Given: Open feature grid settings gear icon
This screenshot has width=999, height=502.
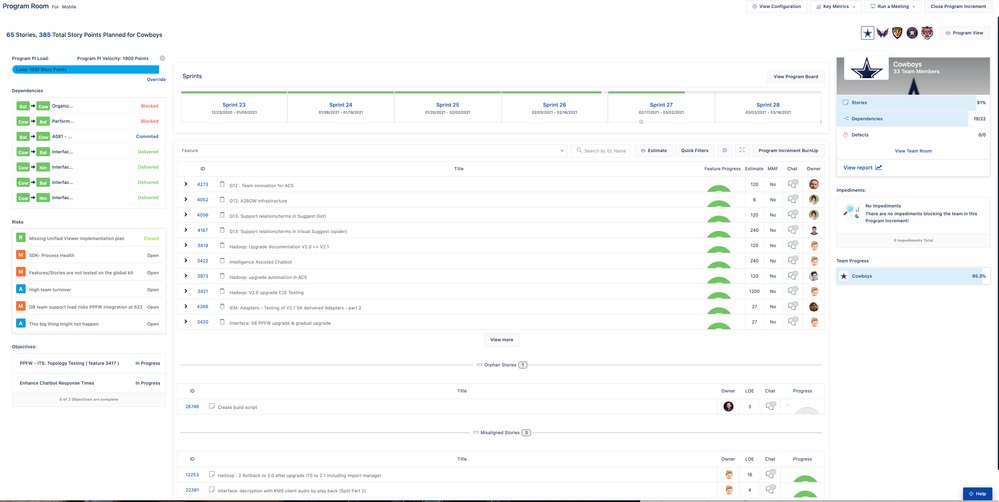Looking at the screenshot, I should coord(724,150).
